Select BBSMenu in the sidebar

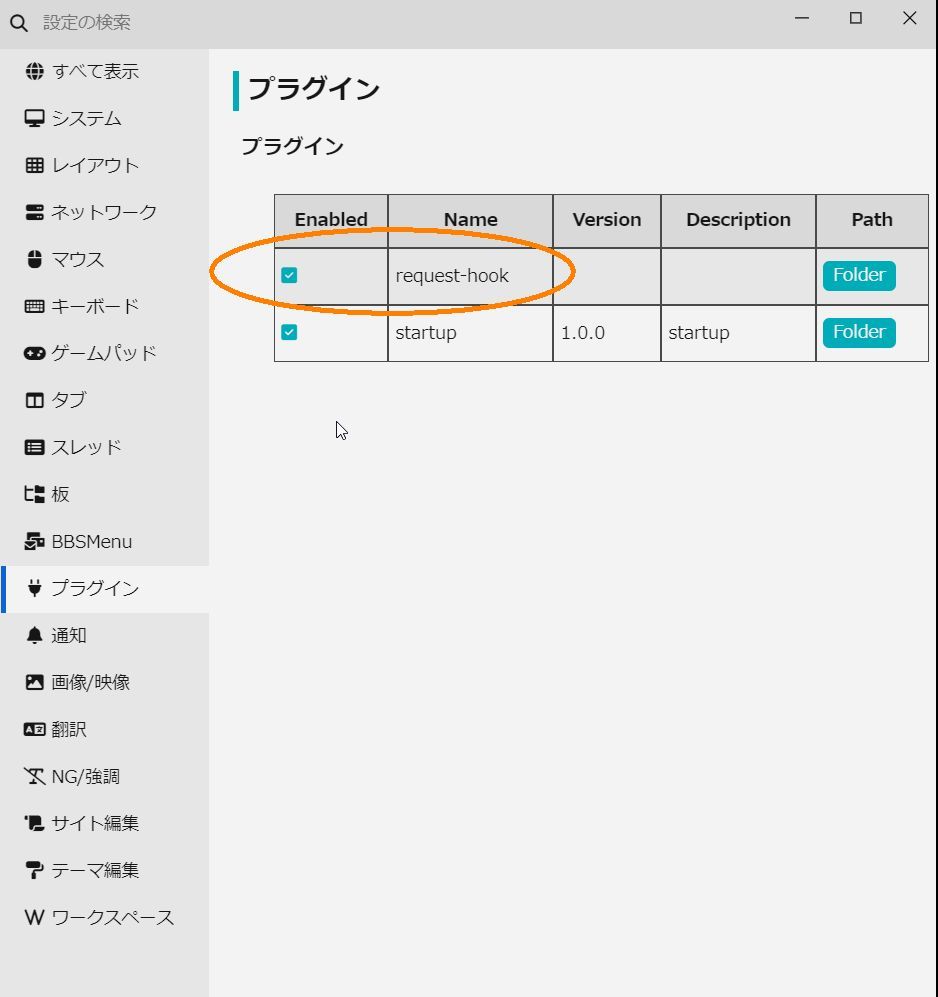tap(105, 541)
